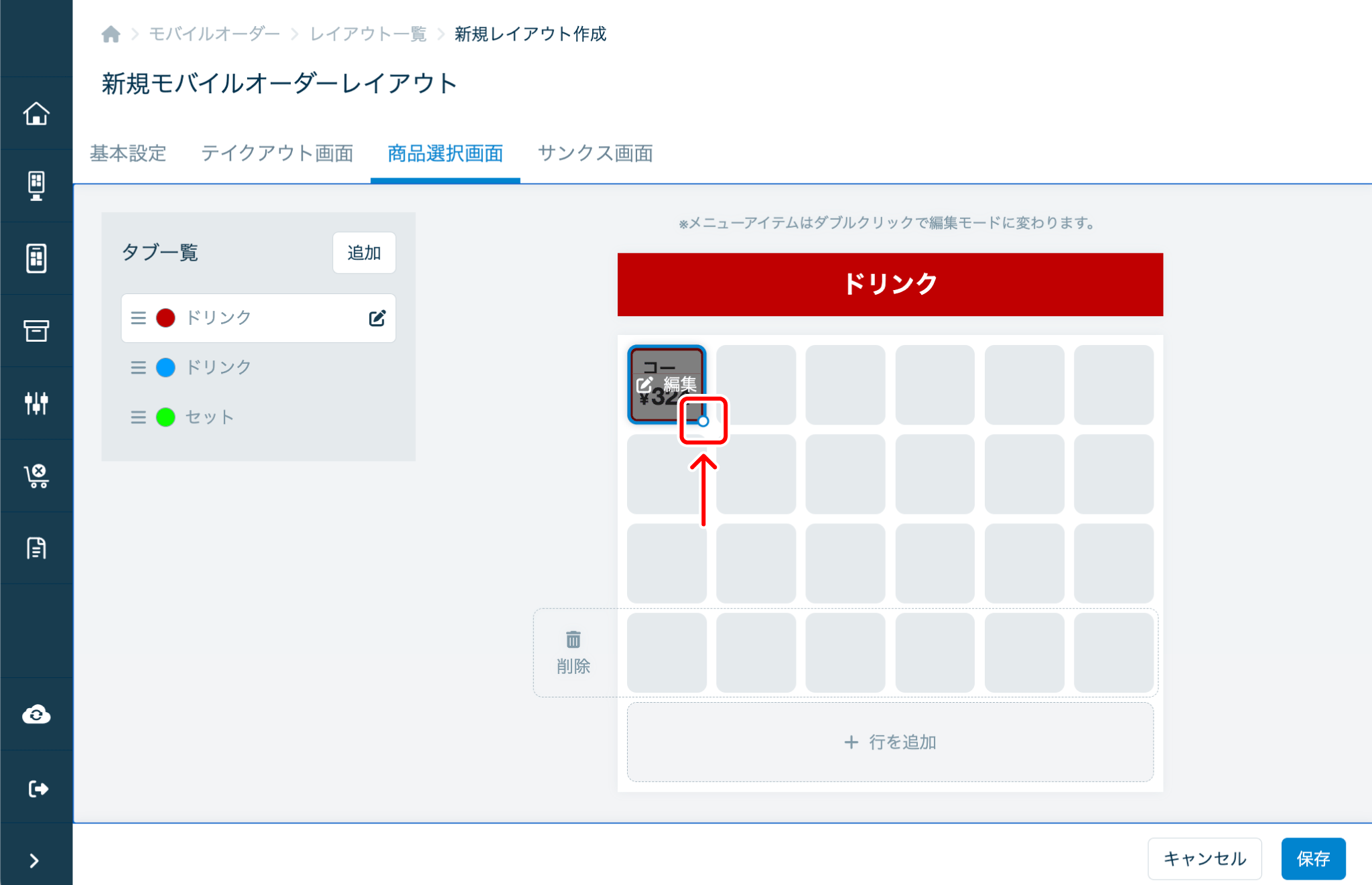Switch to the 基本設定 tab
The image size is (1372, 885).
tap(128, 153)
